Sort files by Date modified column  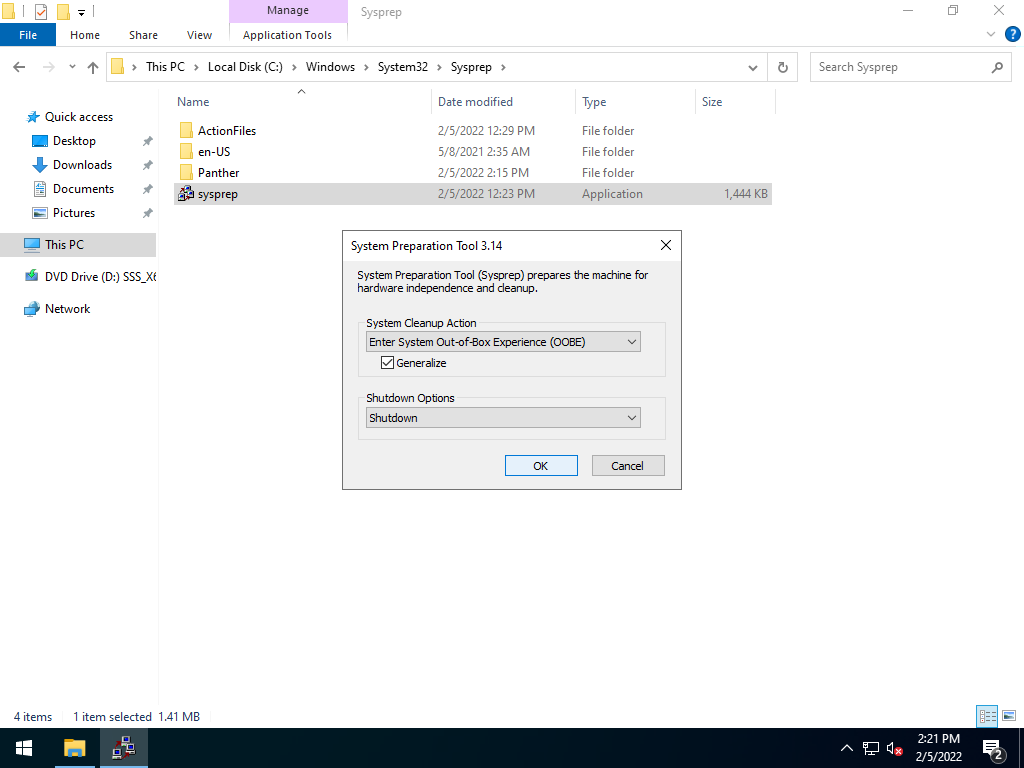click(x=503, y=102)
